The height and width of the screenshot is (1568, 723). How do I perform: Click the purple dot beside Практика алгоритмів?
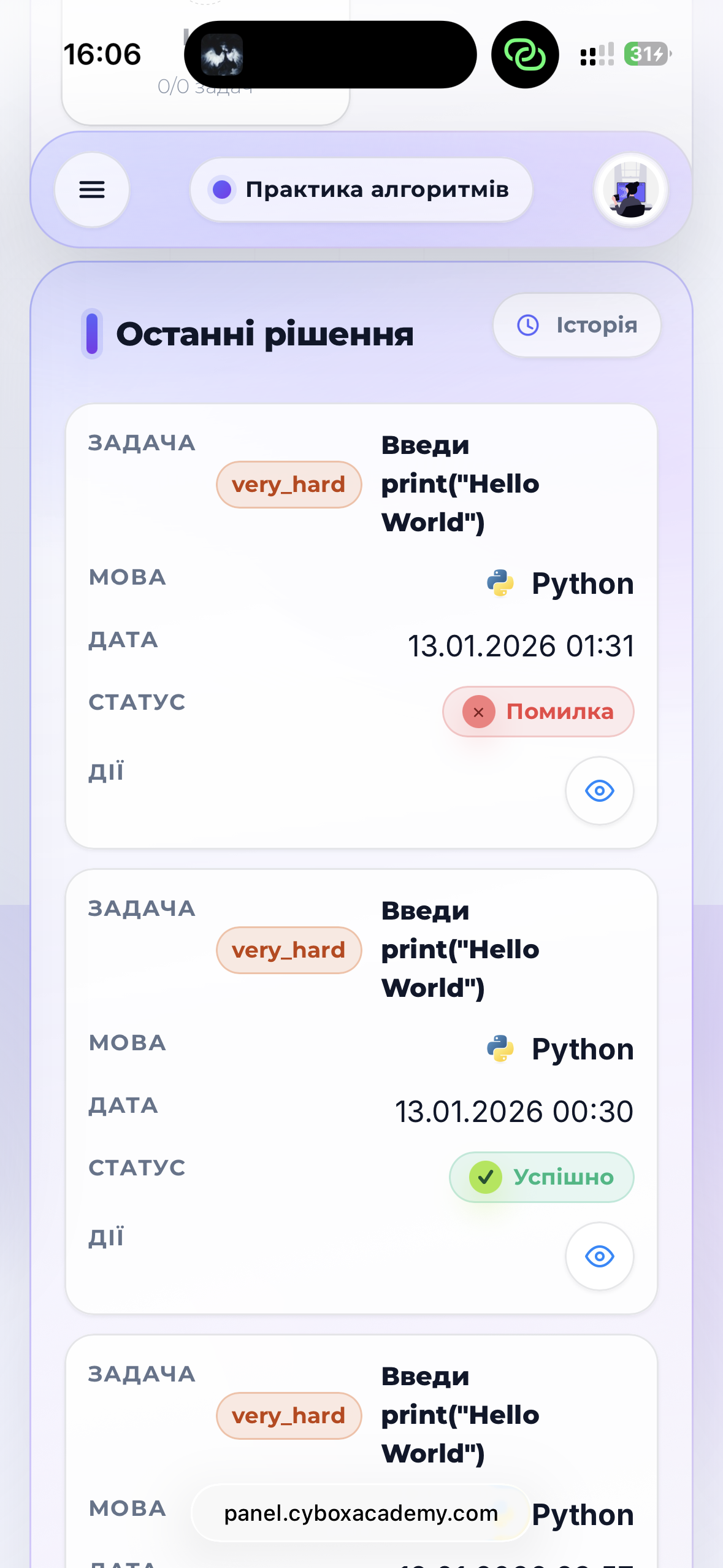(x=222, y=190)
